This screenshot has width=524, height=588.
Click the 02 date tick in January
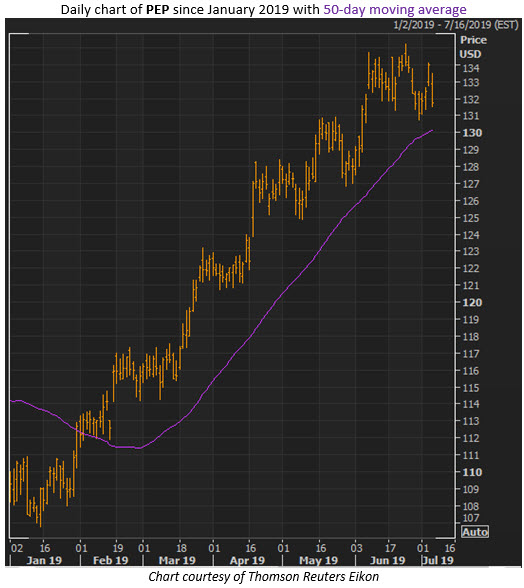[x=17, y=548]
